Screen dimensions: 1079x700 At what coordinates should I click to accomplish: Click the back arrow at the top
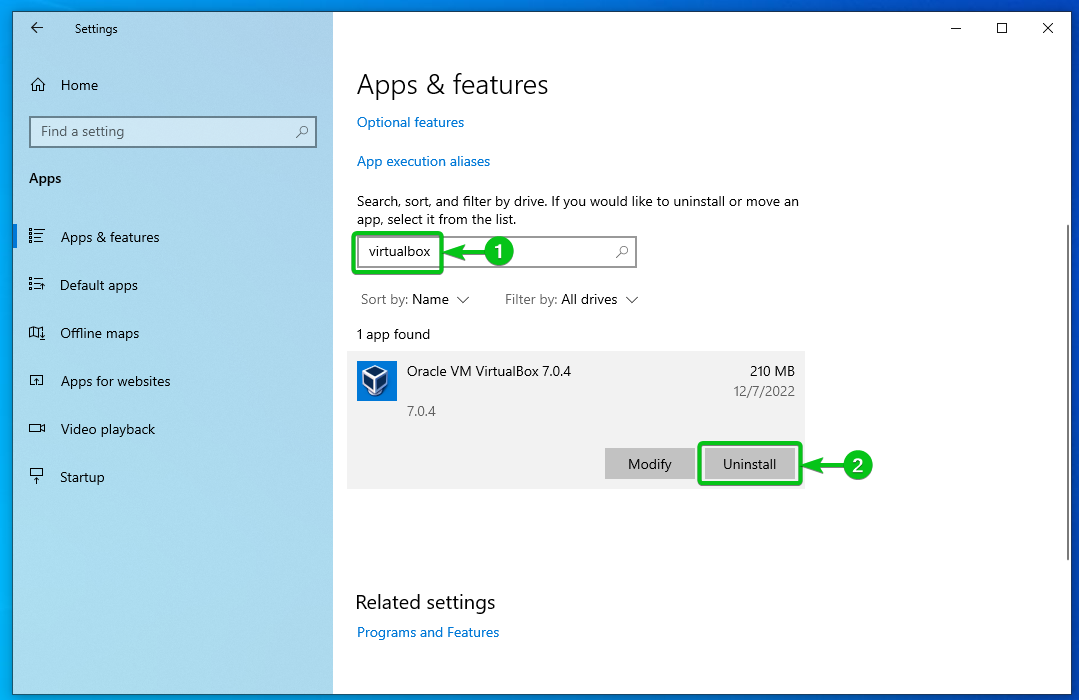pyautogui.click(x=36, y=28)
